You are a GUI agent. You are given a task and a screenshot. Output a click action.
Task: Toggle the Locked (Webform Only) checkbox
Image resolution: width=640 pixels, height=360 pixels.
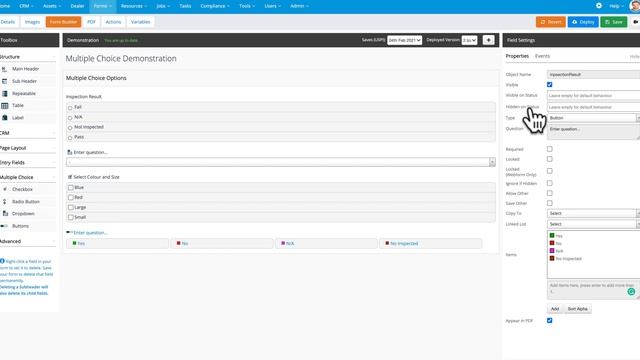point(549,171)
